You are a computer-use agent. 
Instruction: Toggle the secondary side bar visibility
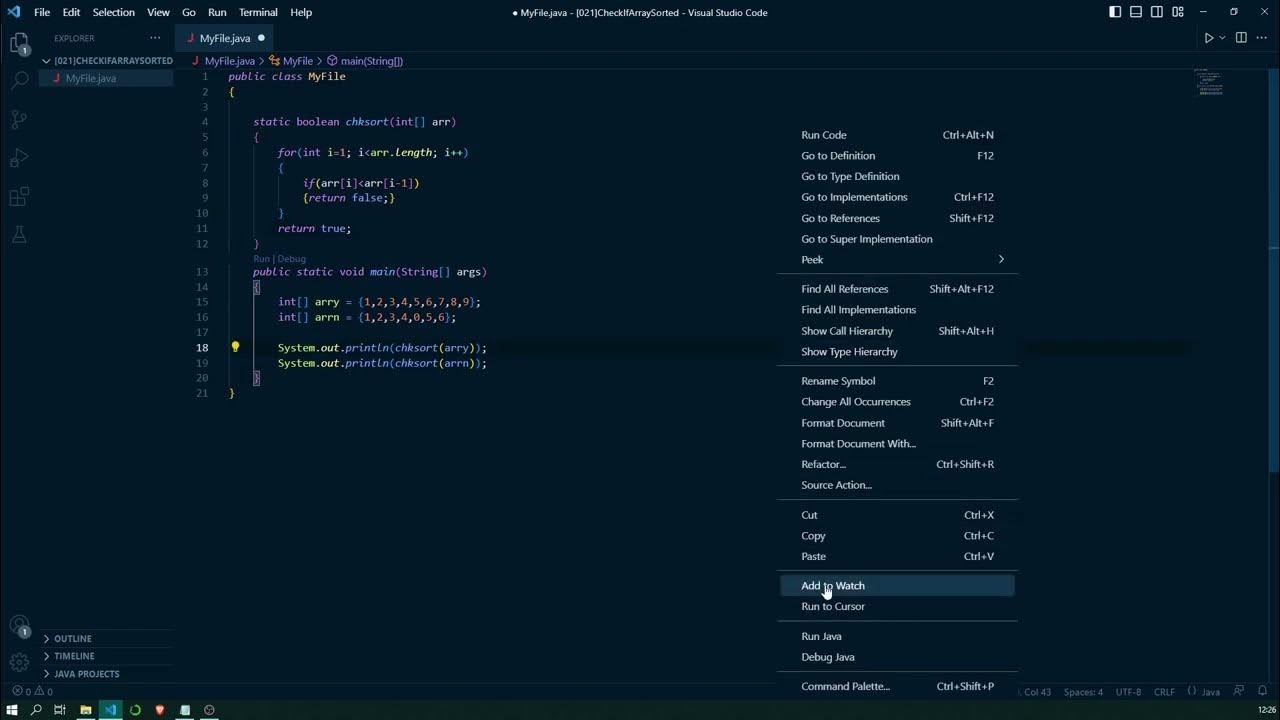(1157, 12)
